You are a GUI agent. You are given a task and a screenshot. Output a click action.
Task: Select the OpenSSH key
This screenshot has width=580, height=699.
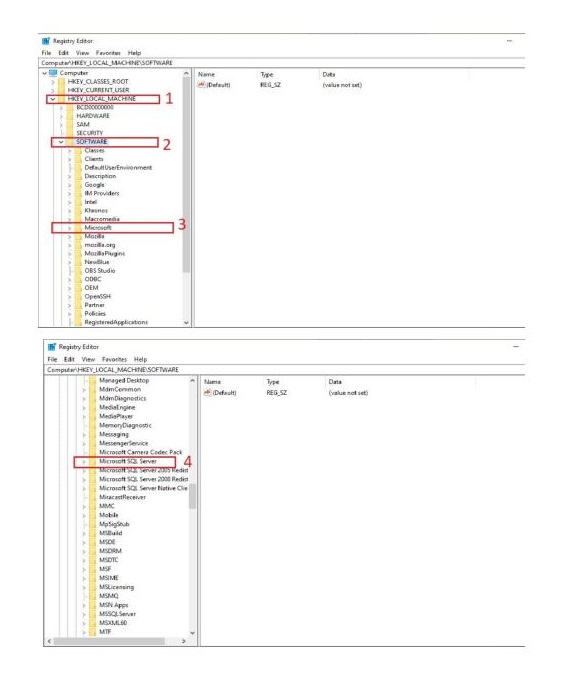click(98, 296)
